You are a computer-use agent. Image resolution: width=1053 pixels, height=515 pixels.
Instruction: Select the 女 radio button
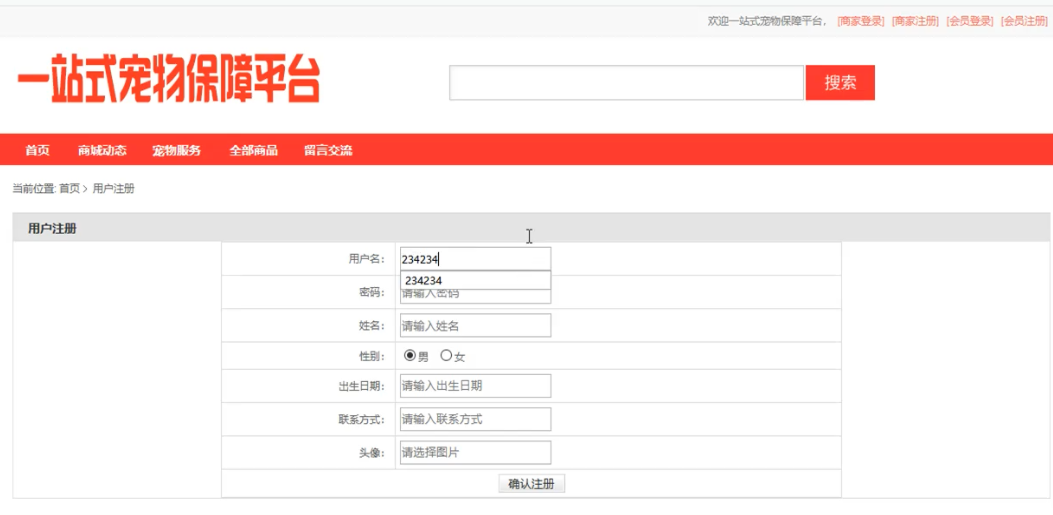(x=446, y=356)
